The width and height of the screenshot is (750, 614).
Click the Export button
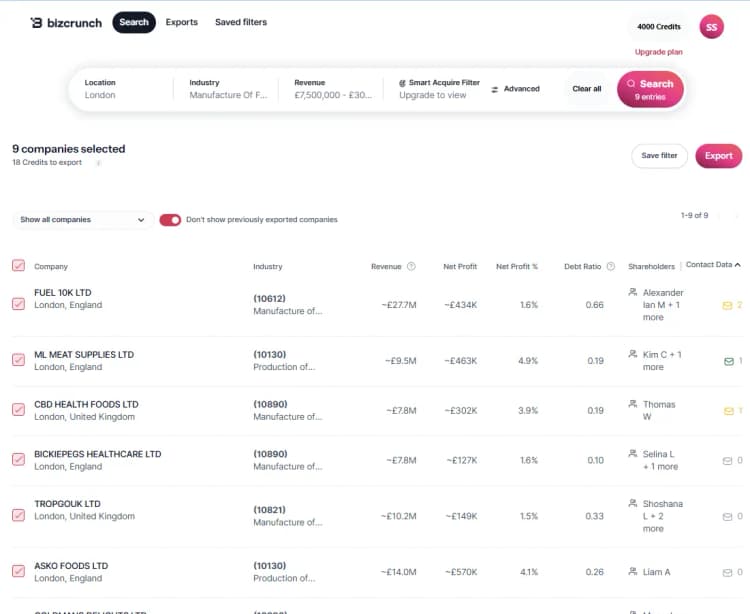[x=718, y=156]
